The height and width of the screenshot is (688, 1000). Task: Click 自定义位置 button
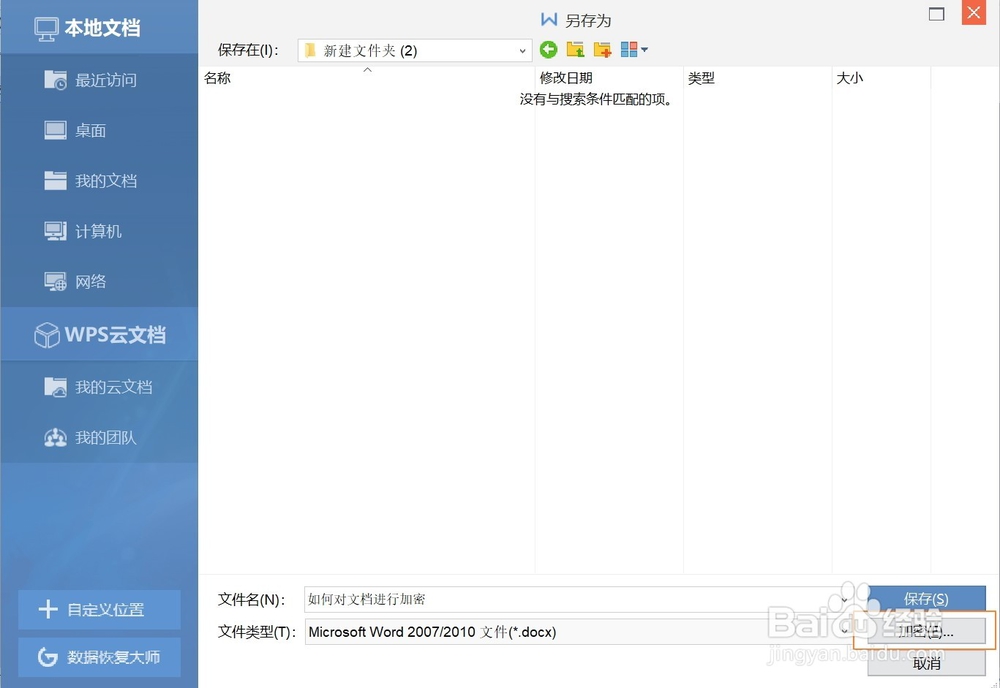(99, 610)
